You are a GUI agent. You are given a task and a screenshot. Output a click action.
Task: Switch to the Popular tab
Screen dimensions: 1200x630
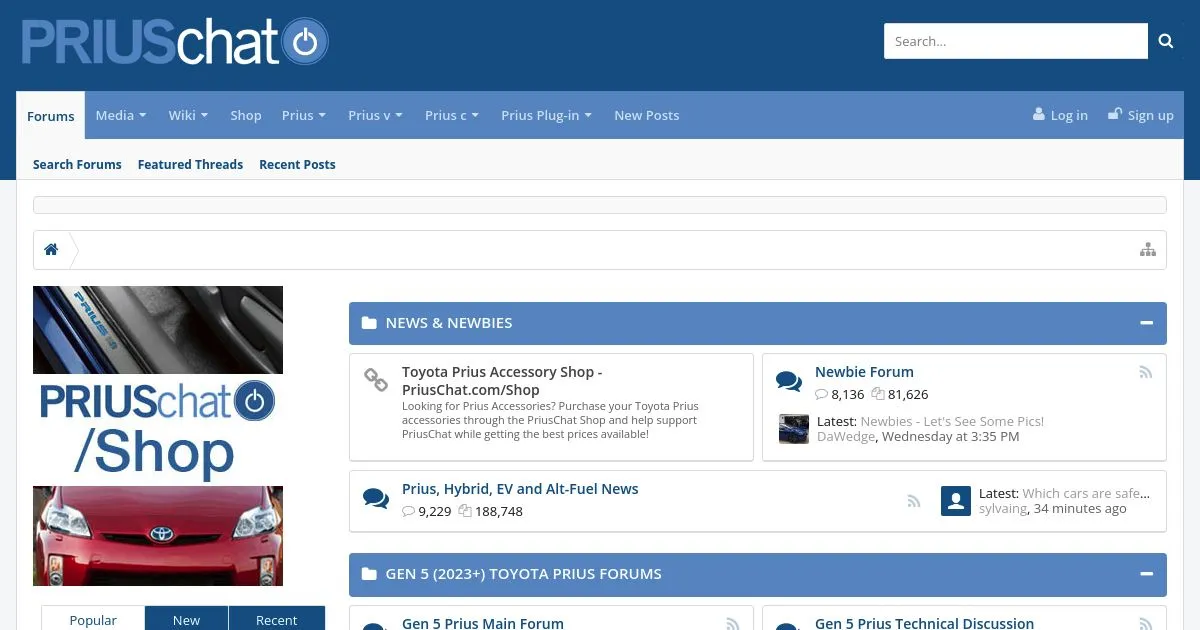click(93, 619)
